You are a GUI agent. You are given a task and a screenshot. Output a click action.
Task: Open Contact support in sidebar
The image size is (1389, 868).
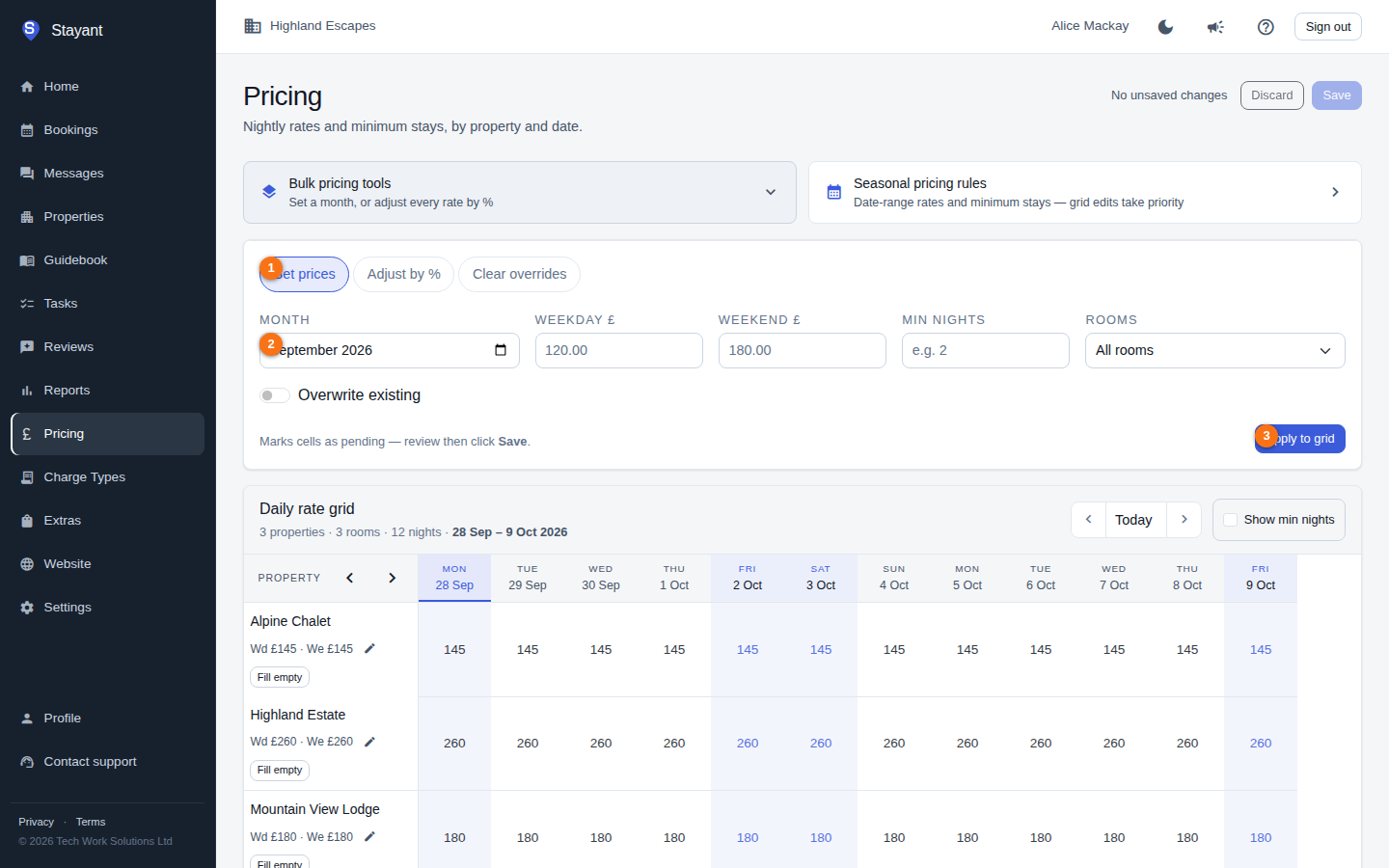click(x=107, y=762)
